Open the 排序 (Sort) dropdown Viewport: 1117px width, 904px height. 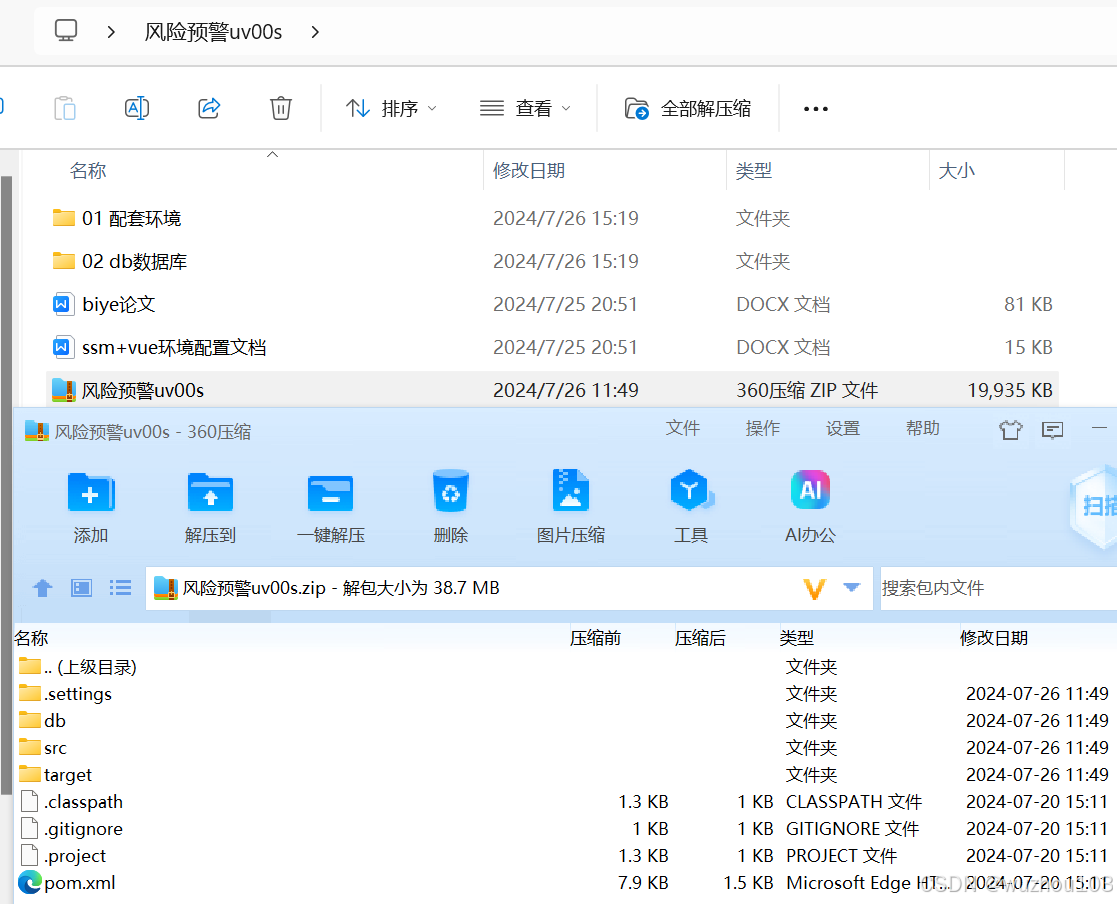click(389, 108)
